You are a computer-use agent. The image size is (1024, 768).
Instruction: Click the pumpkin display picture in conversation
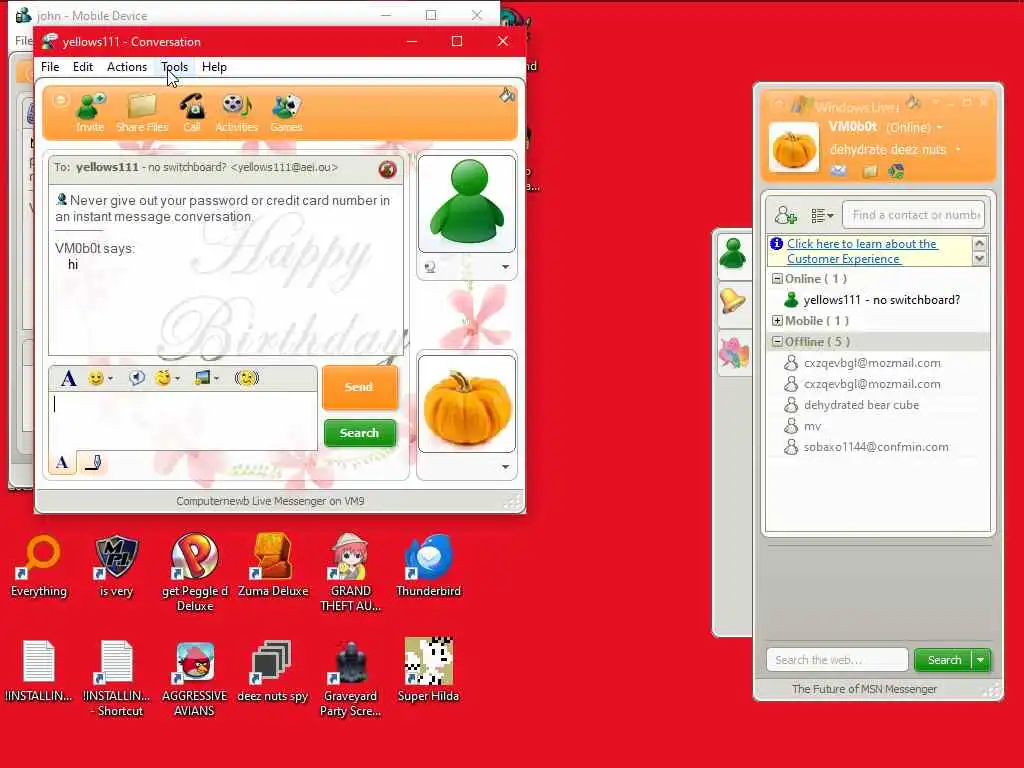tap(467, 404)
